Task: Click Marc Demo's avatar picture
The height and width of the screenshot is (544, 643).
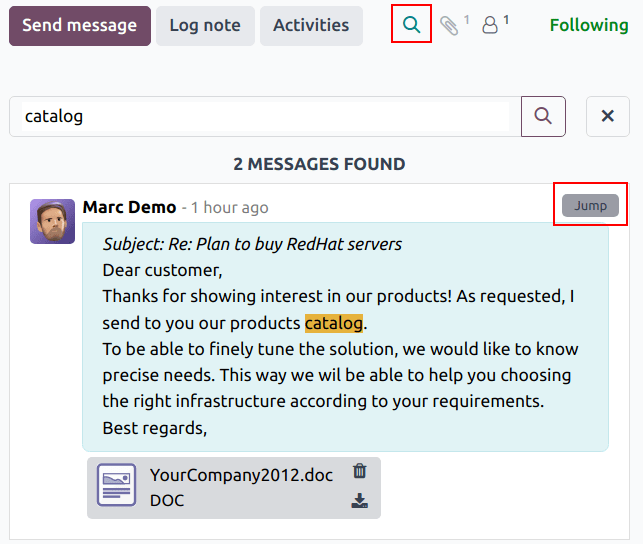Action: (52, 221)
